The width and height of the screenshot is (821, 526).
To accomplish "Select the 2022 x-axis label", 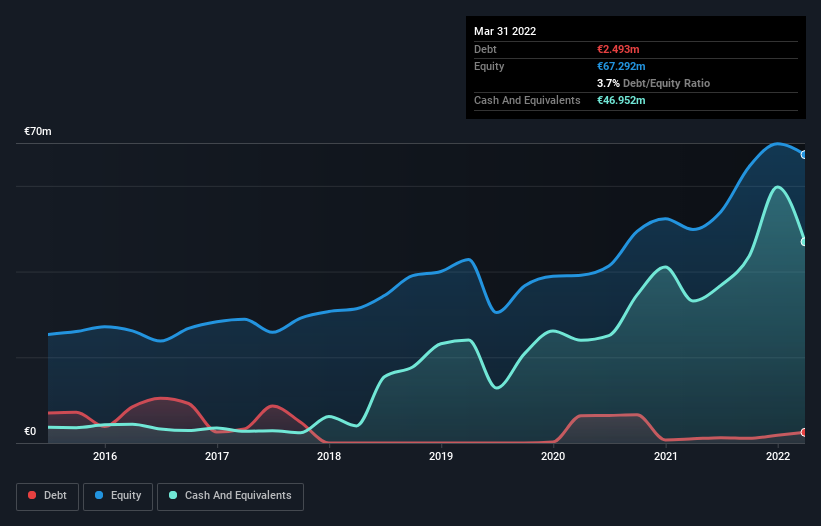I will pos(778,456).
